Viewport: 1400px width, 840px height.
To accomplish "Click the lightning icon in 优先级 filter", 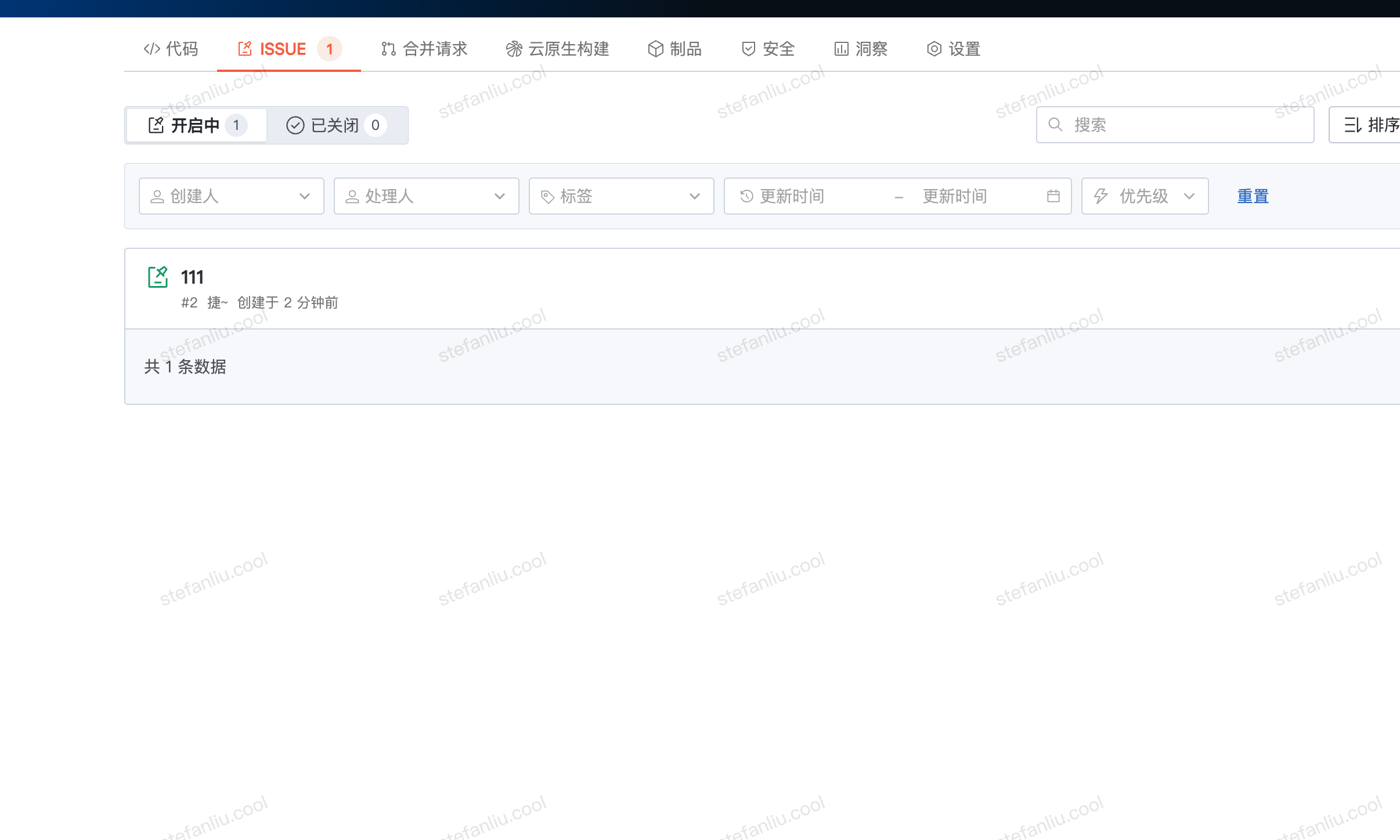I will (x=1100, y=196).
